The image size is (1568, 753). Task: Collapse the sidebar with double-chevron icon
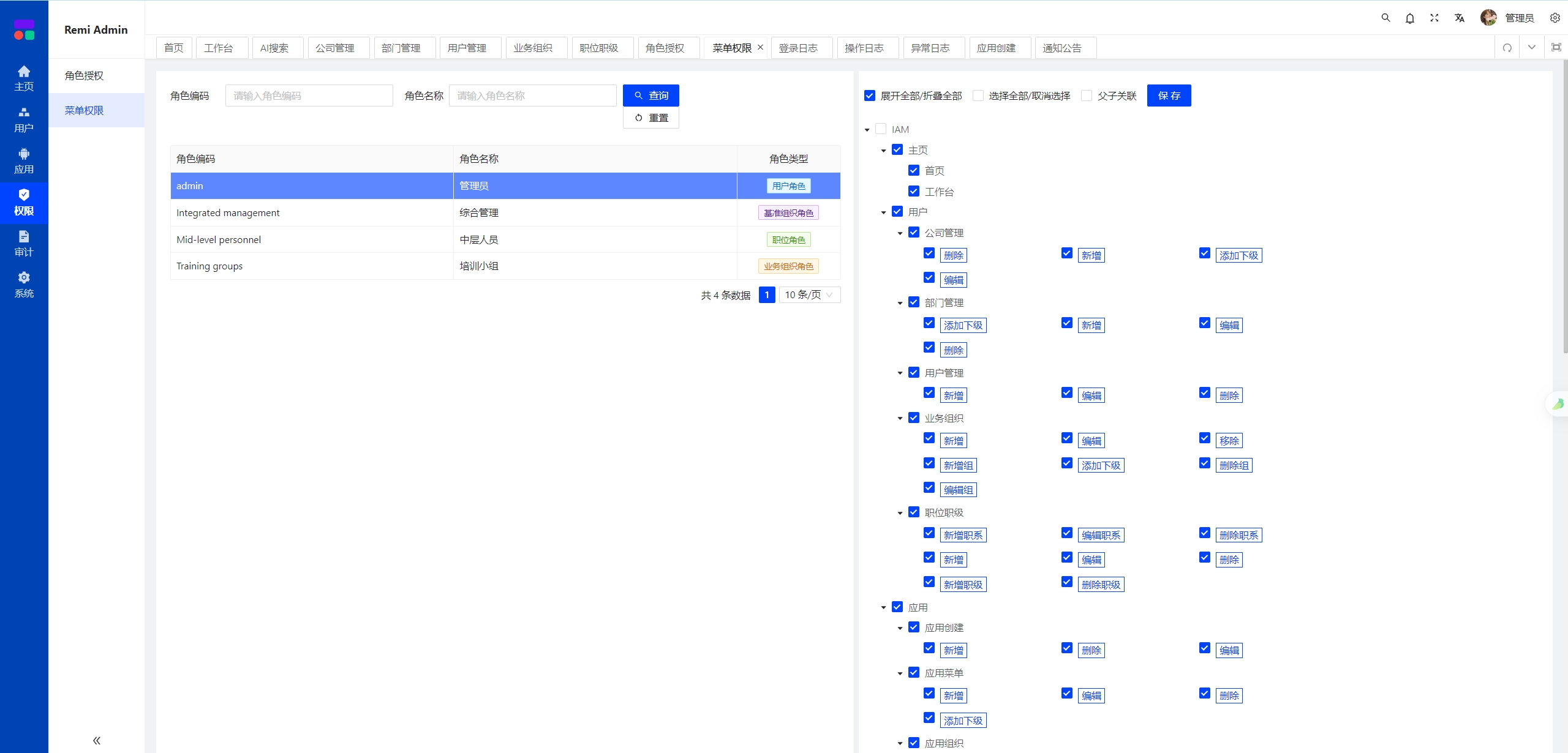click(96, 740)
